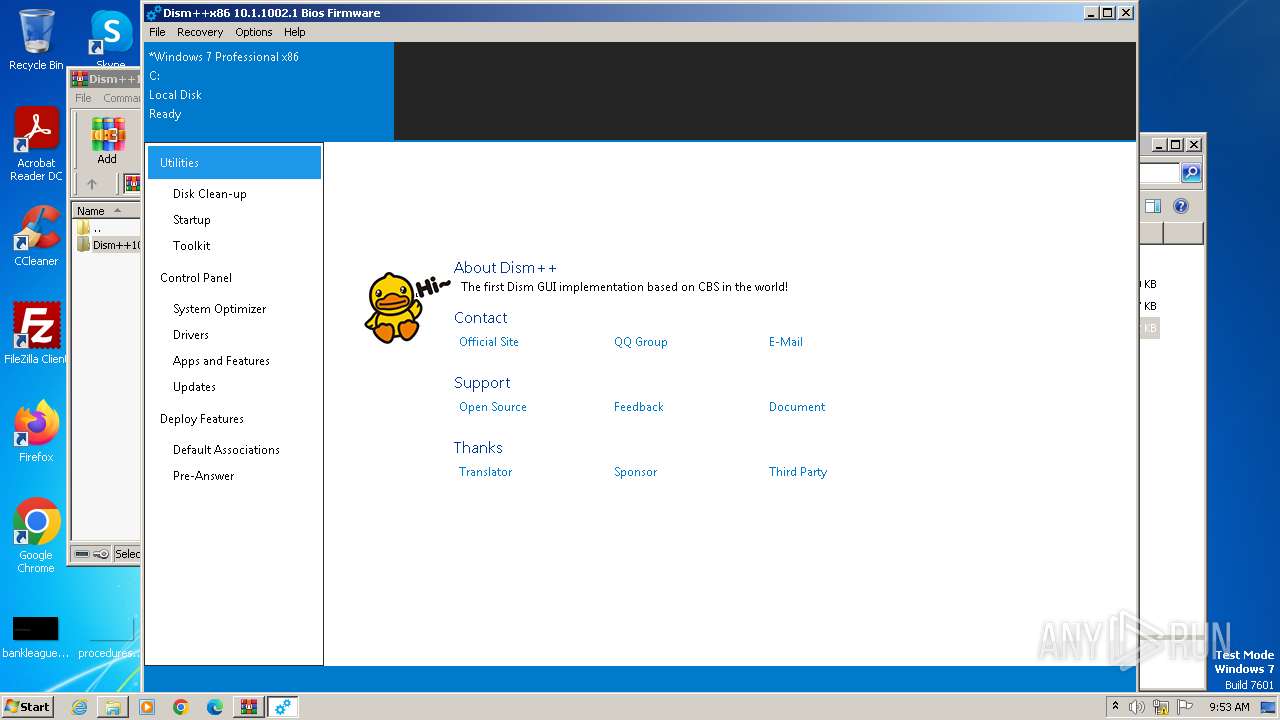Click the Translator link
The height and width of the screenshot is (720, 1280).
(x=485, y=472)
